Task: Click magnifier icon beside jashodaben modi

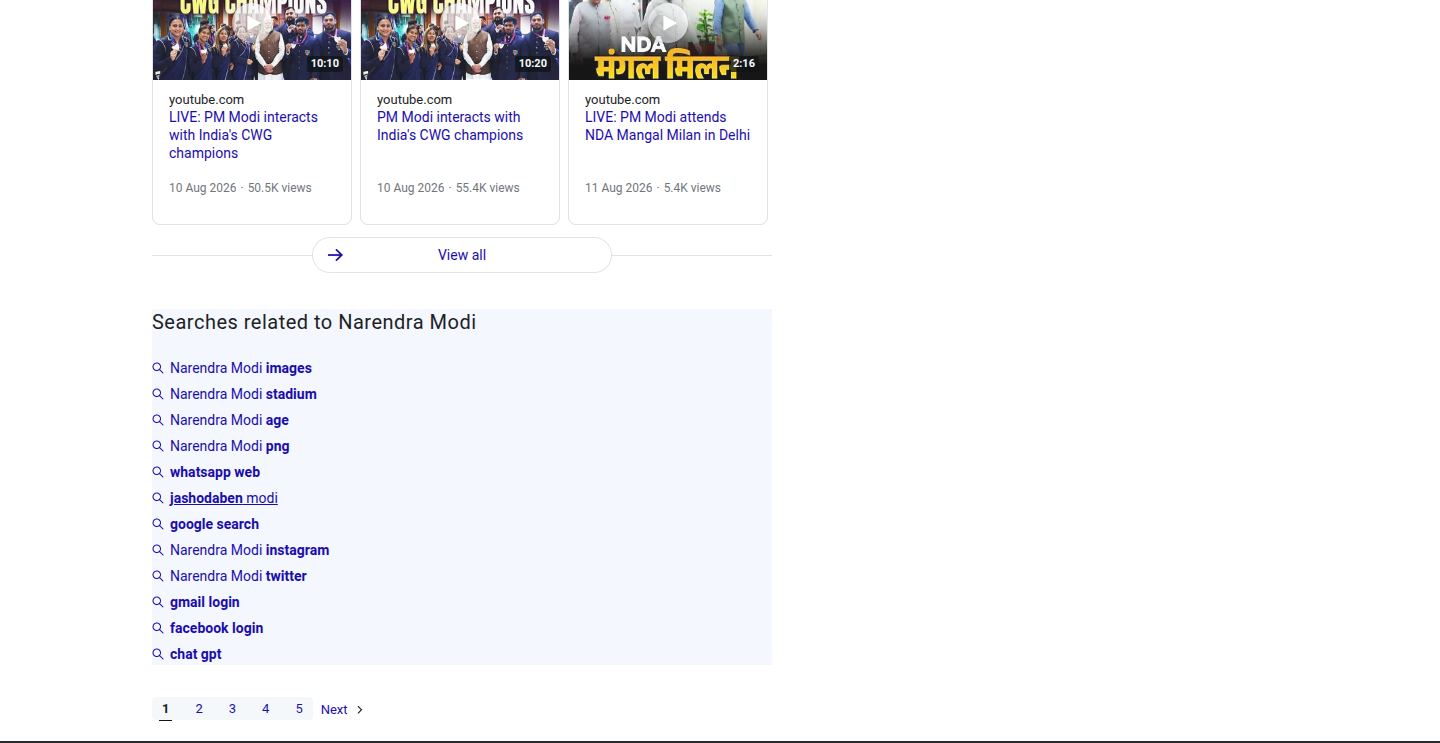Action: coord(158,498)
